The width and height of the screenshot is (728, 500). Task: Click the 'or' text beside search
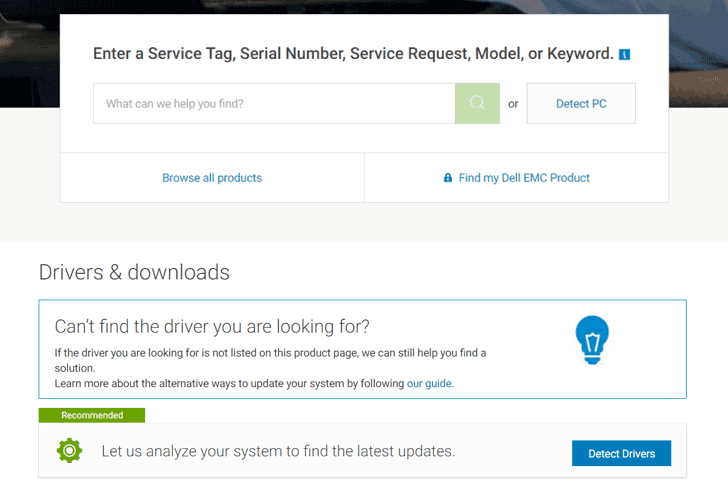(x=513, y=104)
